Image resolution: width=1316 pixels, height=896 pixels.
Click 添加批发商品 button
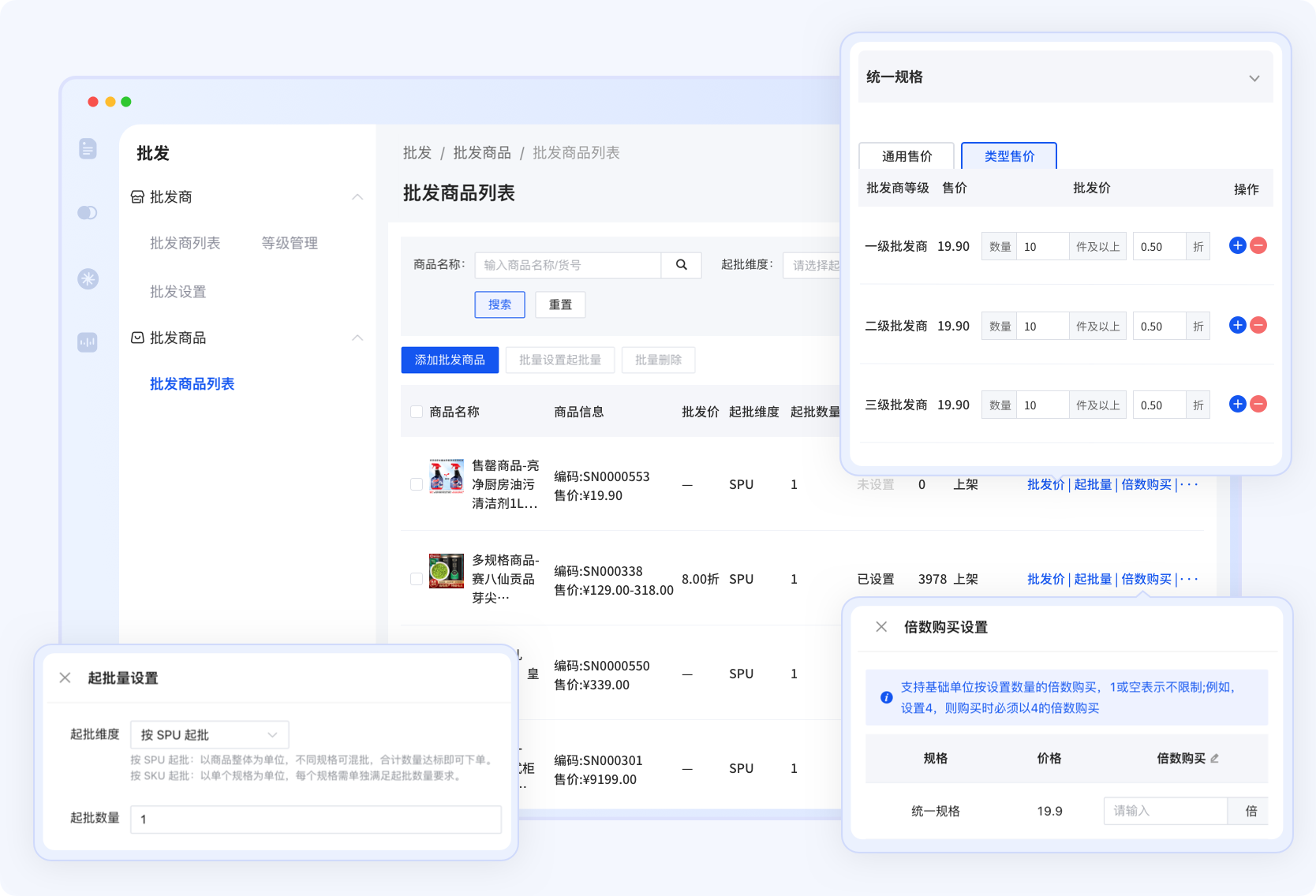(x=450, y=360)
